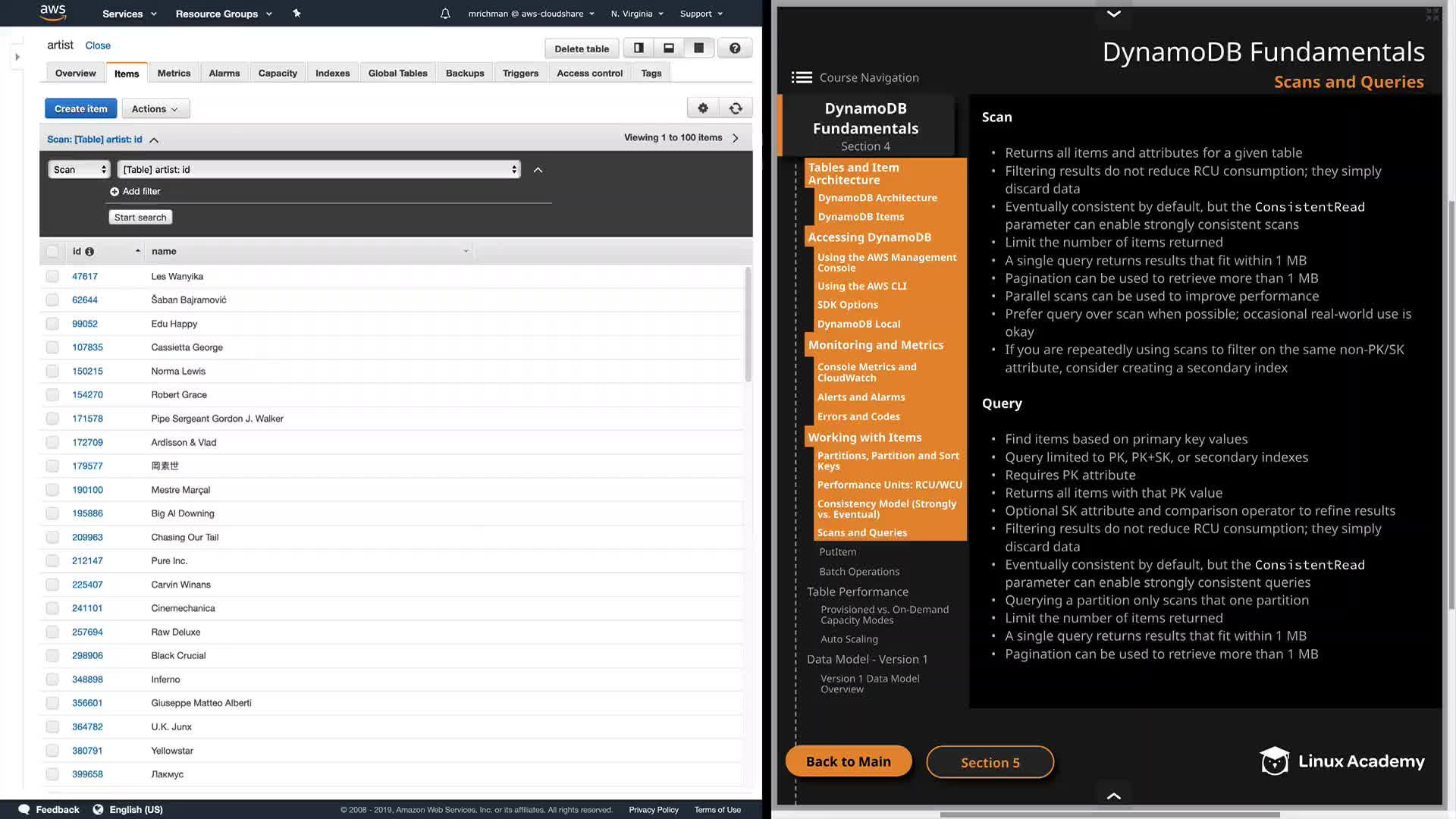
Task: Toggle the select-all header checkbox
Action: [52, 252]
